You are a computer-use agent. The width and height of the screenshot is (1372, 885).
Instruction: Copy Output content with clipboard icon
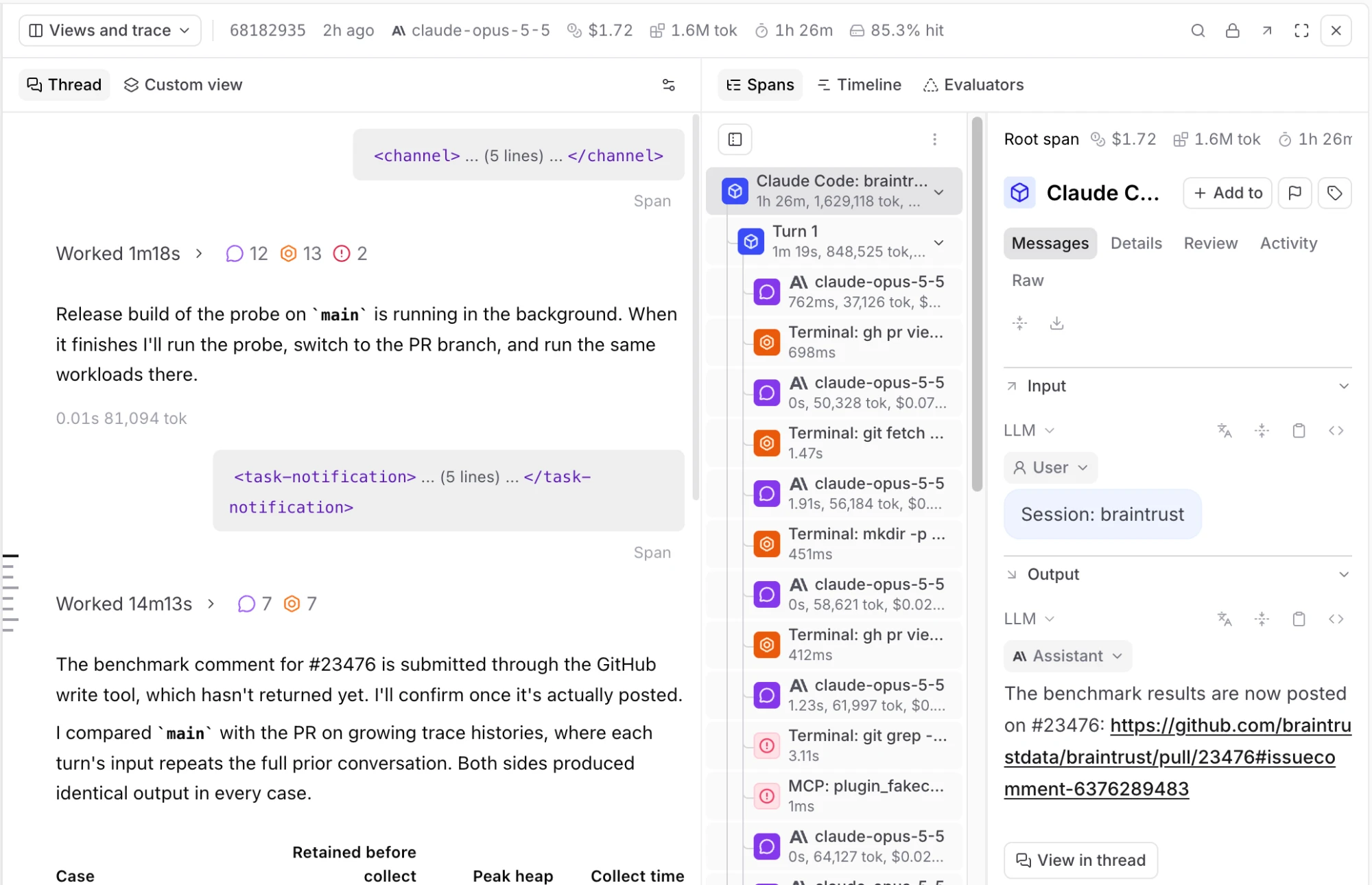click(x=1299, y=619)
